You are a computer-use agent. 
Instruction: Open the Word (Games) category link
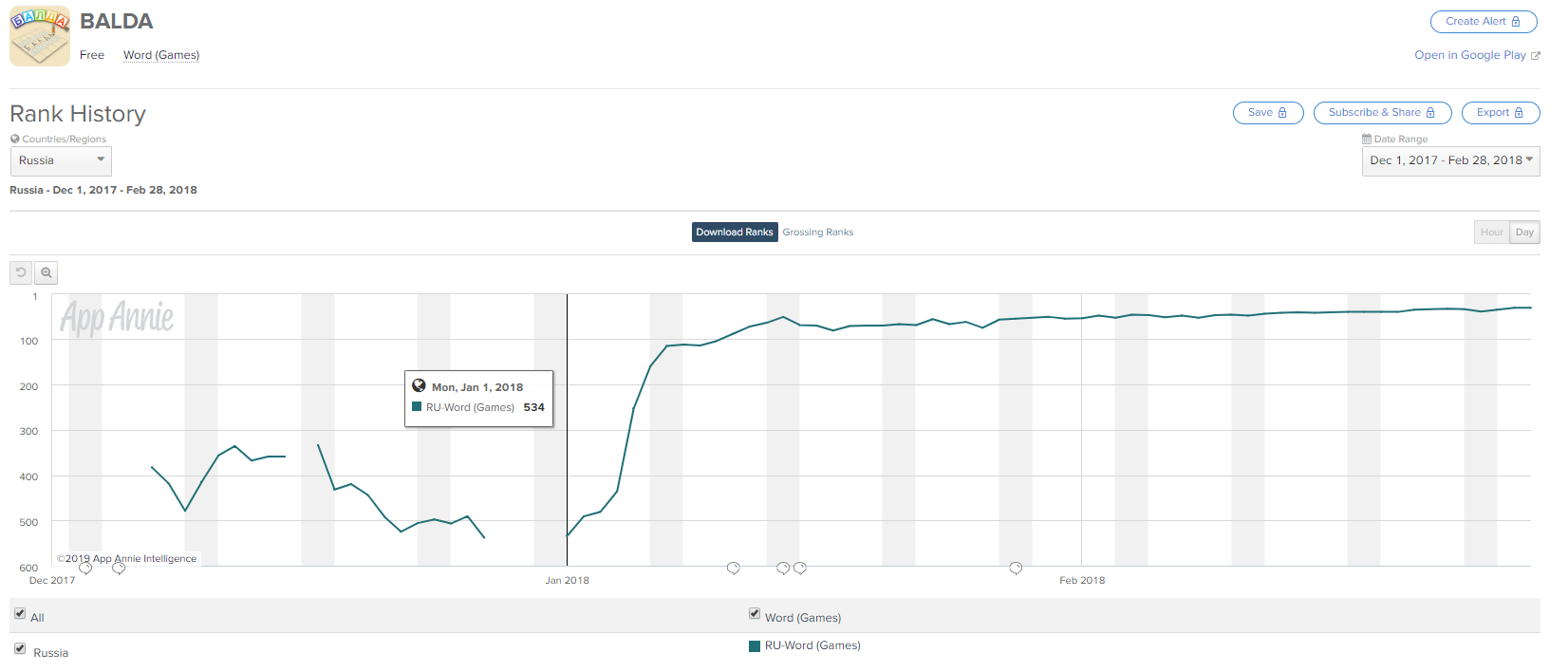pos(161,55)
